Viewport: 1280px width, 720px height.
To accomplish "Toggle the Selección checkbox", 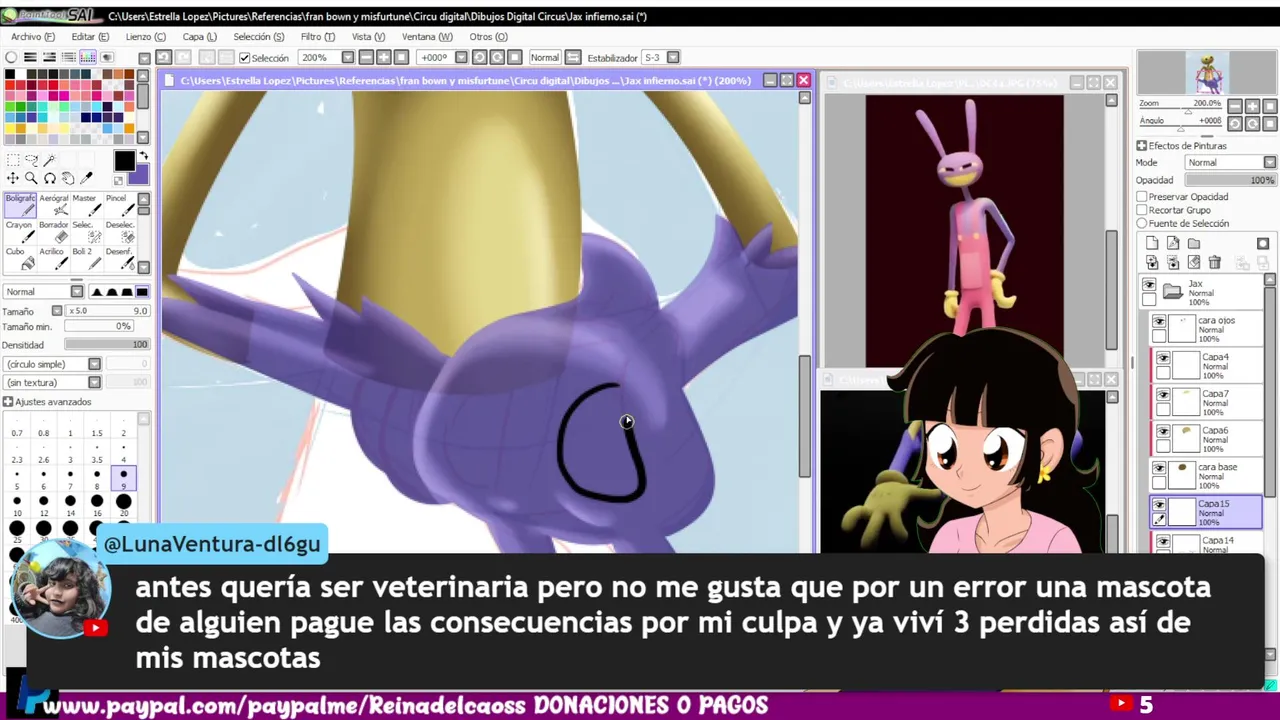I will [x=244, y=57].
